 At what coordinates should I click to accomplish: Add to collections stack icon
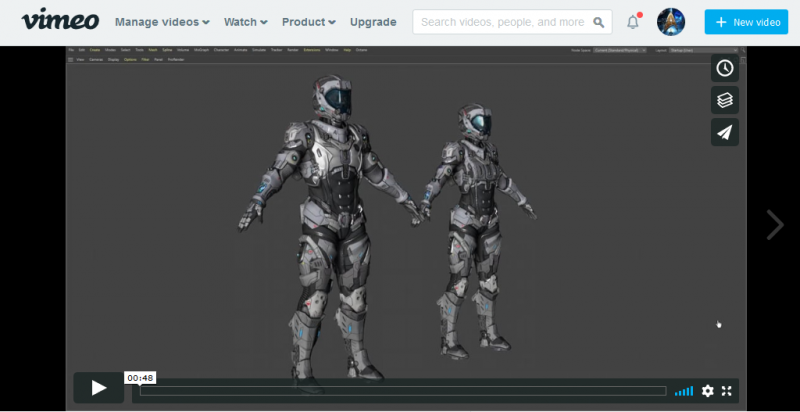tap(724, 100)
